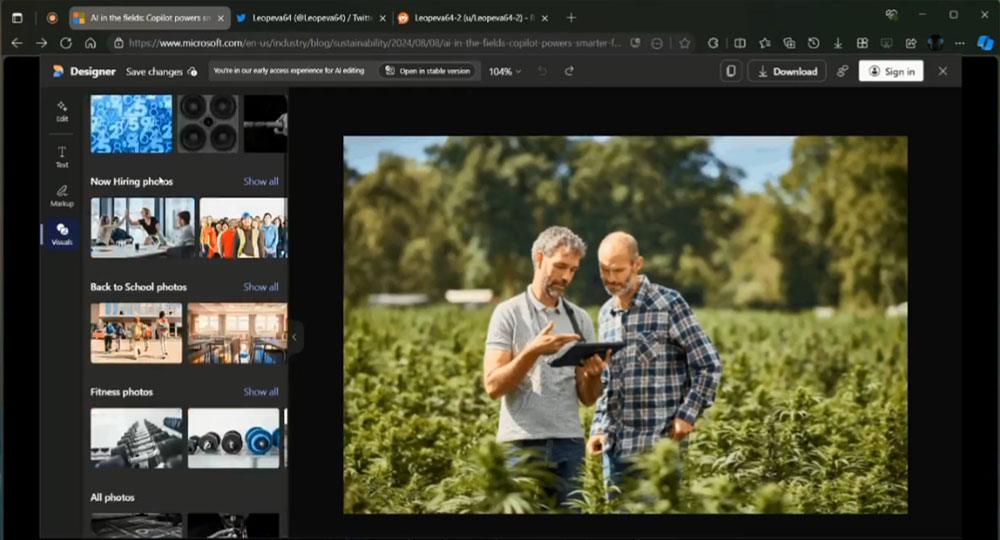Show all Now Hiring photos
This screenshot has width=1000, height=540.
(261, 182)
